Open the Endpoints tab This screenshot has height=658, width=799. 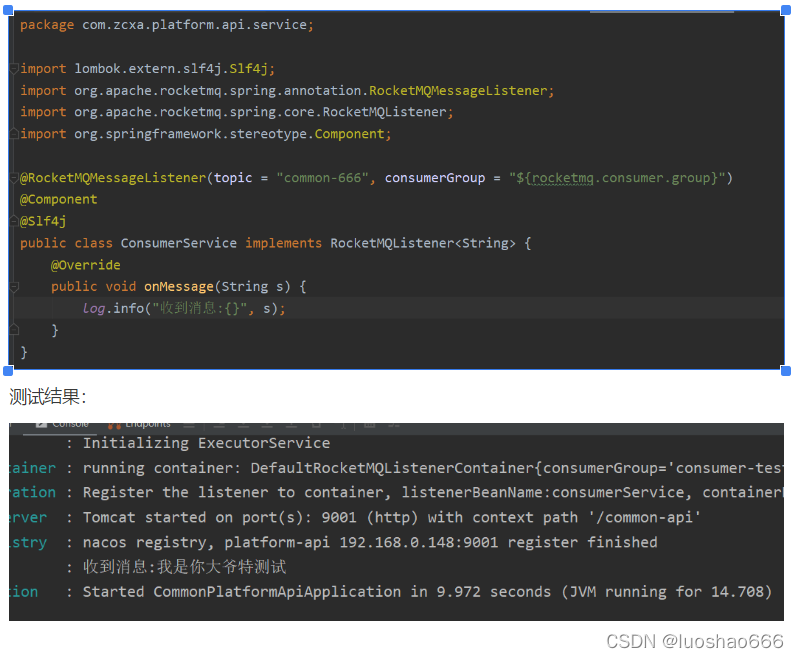pyautogui.click(x=139, y=425)
